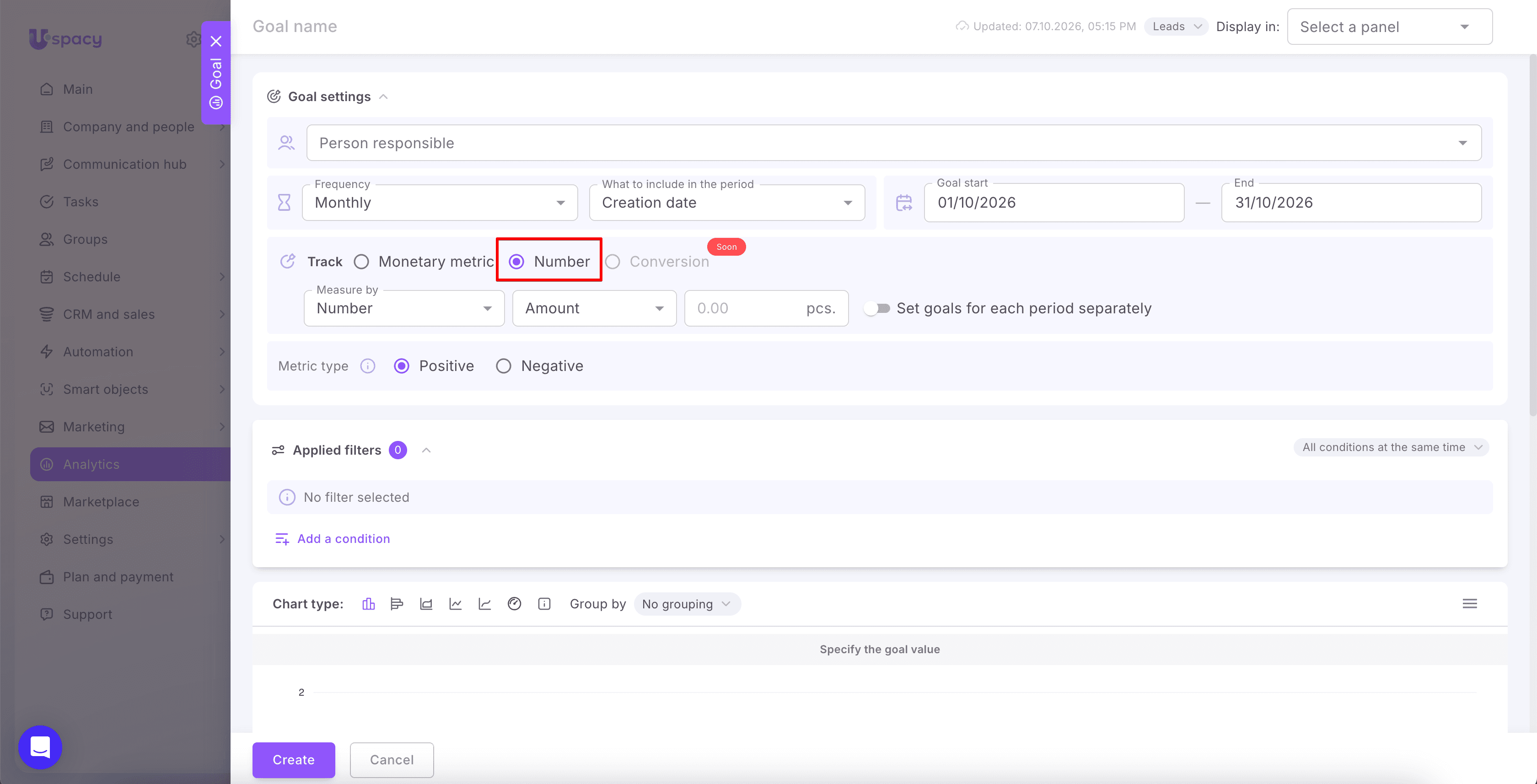Click the Uspacy logo
The height and width of the screenshot is (784, 1537).
click(65, 39)
